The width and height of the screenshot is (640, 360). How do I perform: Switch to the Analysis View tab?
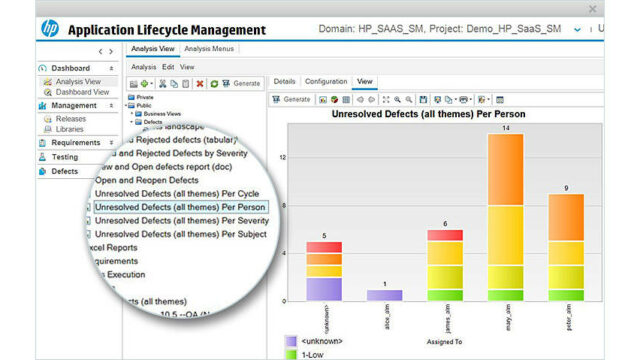[x=153, y=49]
